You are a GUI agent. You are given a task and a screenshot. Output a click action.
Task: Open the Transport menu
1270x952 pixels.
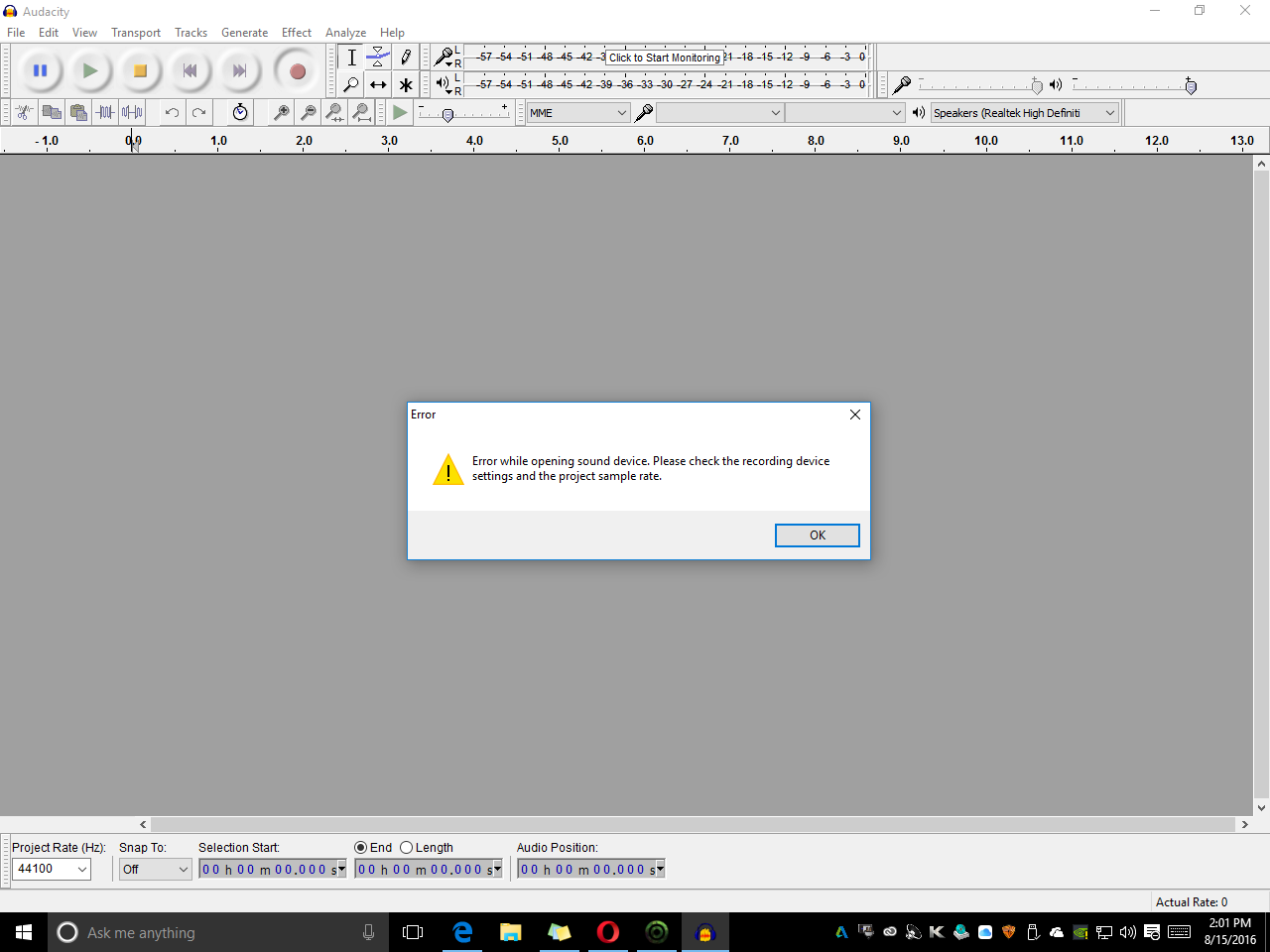[x=136, y=33]
